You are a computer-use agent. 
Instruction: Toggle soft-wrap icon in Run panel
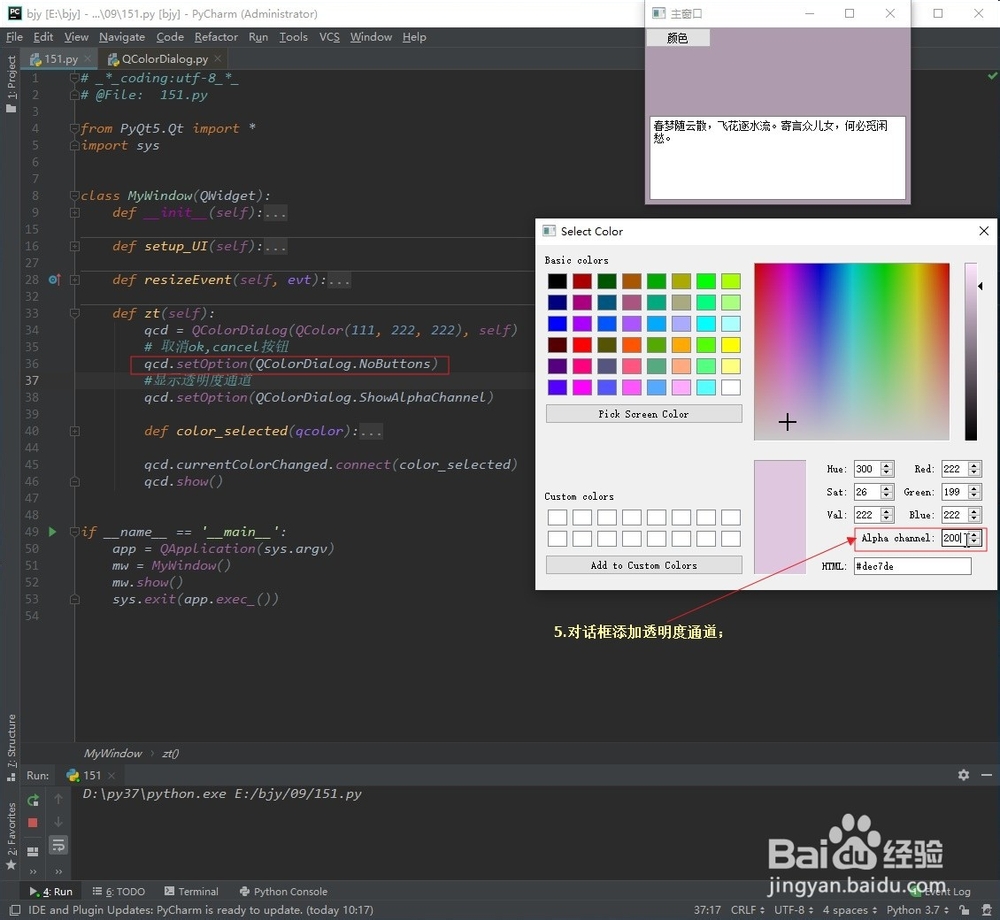click(58, 845)
